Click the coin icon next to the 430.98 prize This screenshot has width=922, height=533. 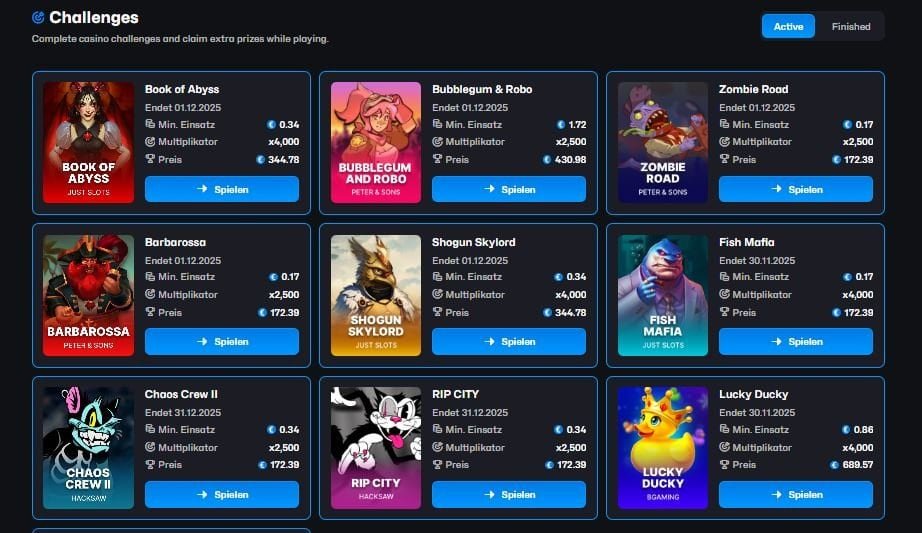pyautogui.click(x=547, y=159)
